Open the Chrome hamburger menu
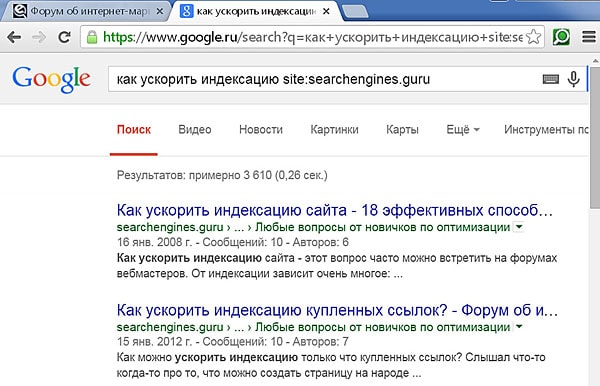Screen dimensions: 600x386 589,37
